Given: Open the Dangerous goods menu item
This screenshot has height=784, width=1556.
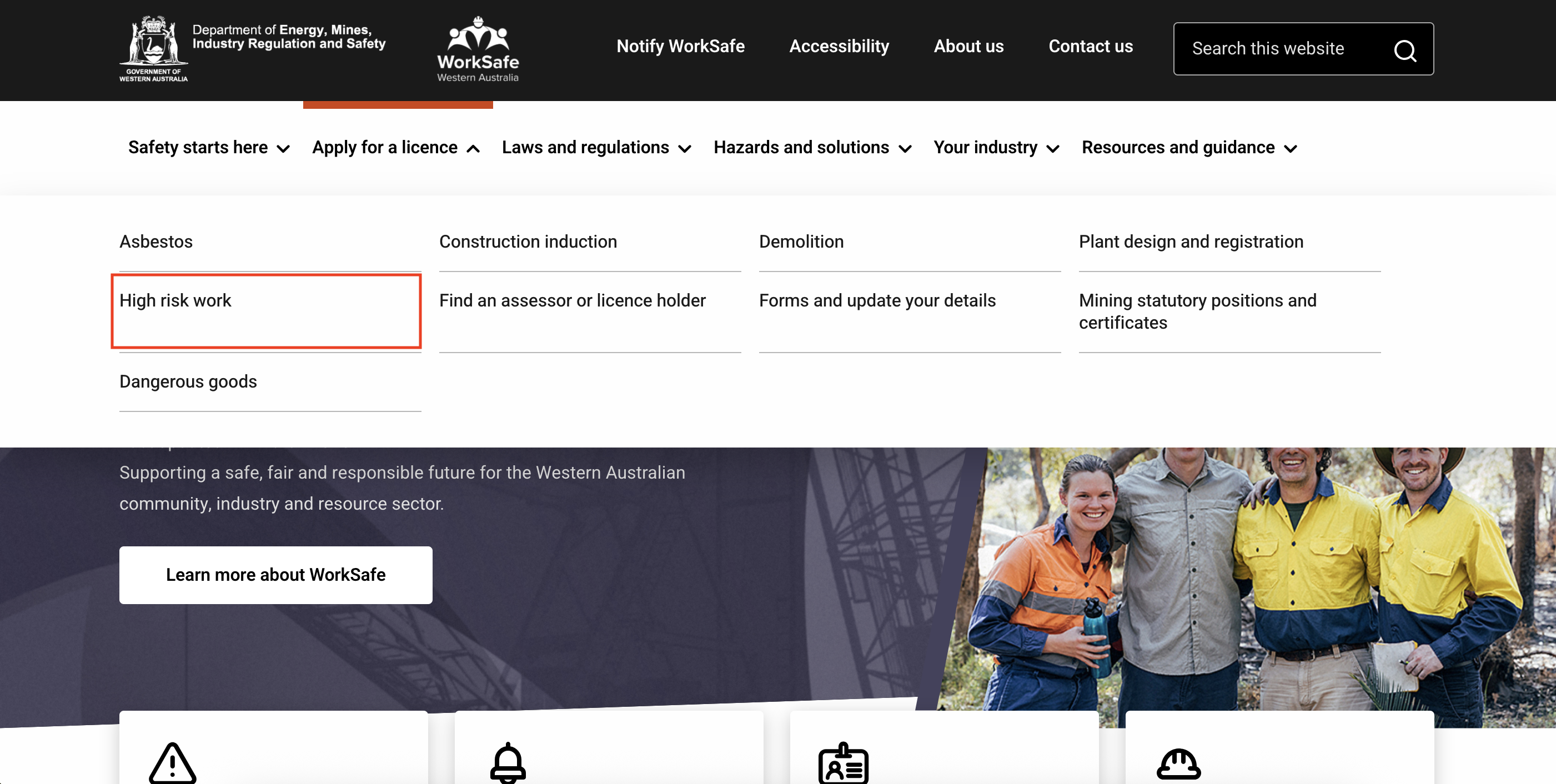Looking at the screenshot, I should coord(188,381).
